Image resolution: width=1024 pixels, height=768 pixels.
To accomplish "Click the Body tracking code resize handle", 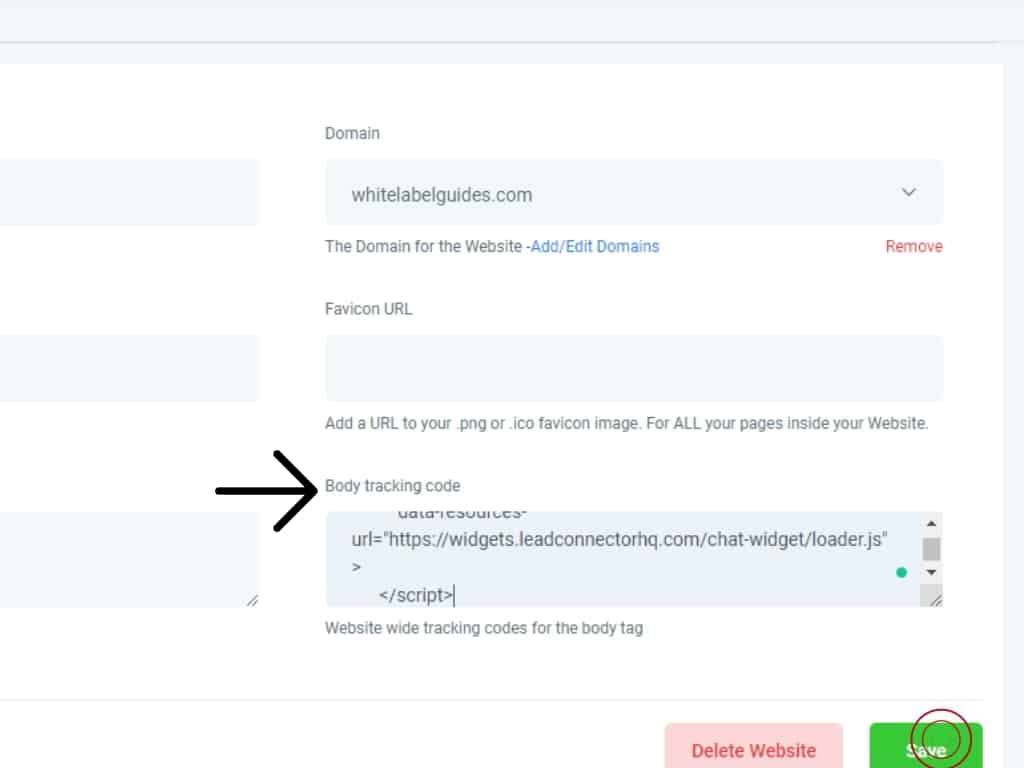I will point(934,598).
